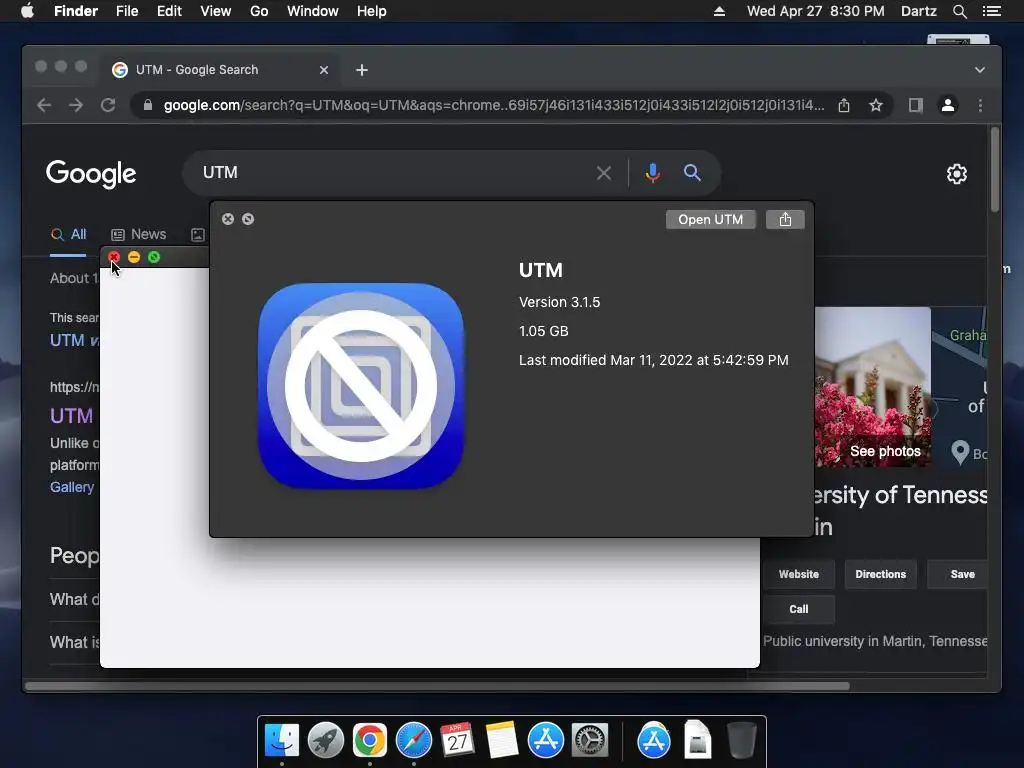Click the Chrome address bar URL

pyautogui.click(x=494, y=105)
